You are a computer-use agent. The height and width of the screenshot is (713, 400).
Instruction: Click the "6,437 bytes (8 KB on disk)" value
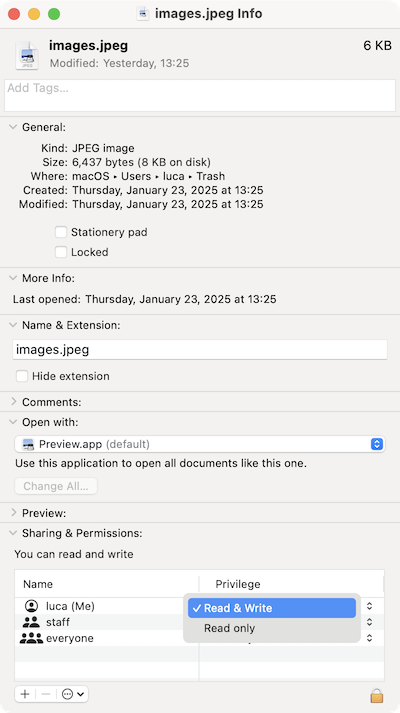pyautogui.click(x=141, y=162)
